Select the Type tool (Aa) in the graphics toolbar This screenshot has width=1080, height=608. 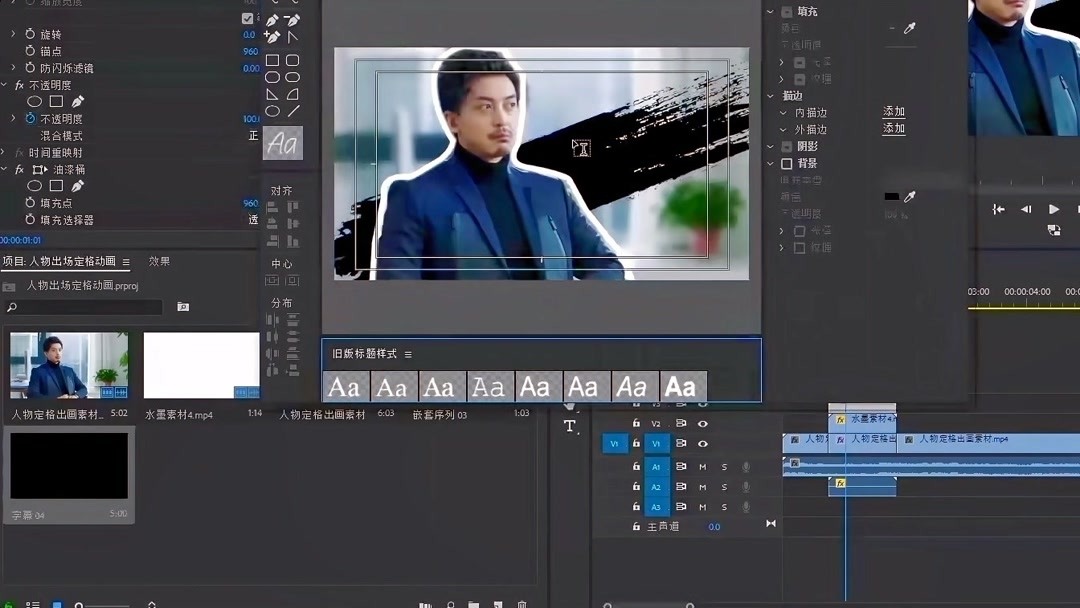click(283, 141)
